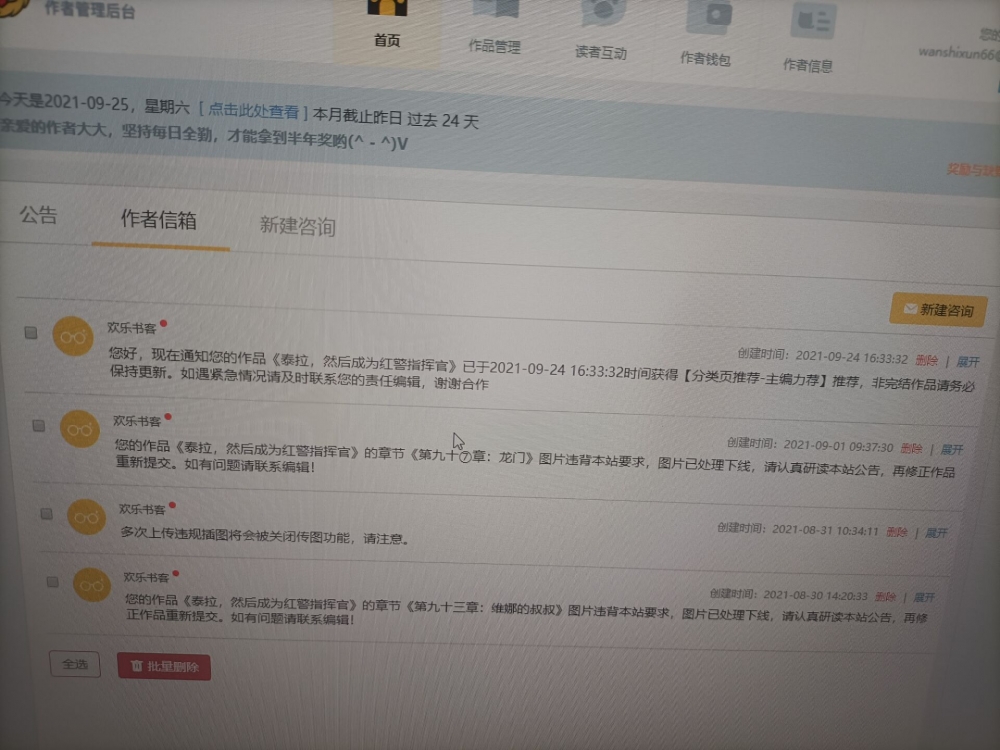
Task: Click the trash icon on 批量删除 button
Action: (138, 666)
